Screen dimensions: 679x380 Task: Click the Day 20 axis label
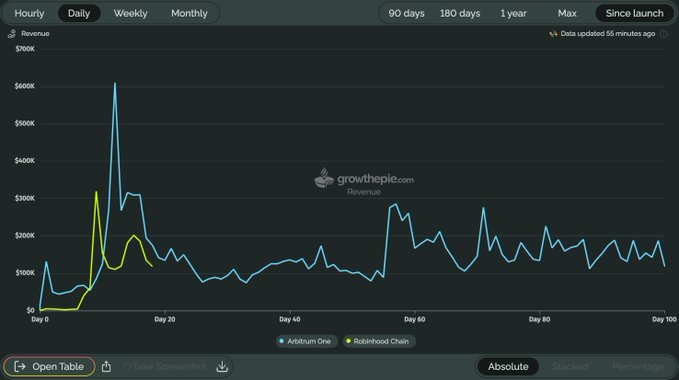pyautogui.click(x=165, y=319)
